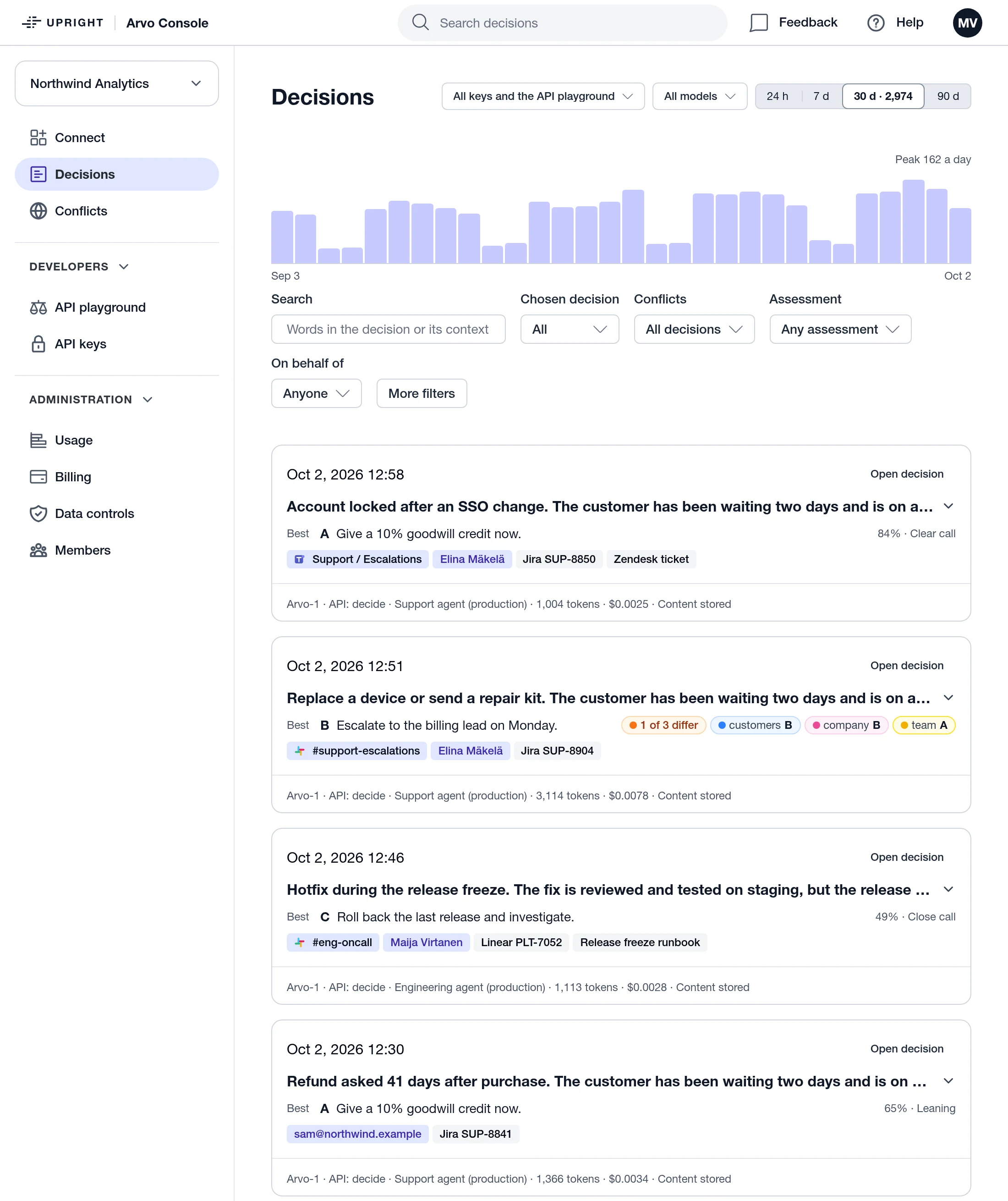Click the More filters button

422,393
